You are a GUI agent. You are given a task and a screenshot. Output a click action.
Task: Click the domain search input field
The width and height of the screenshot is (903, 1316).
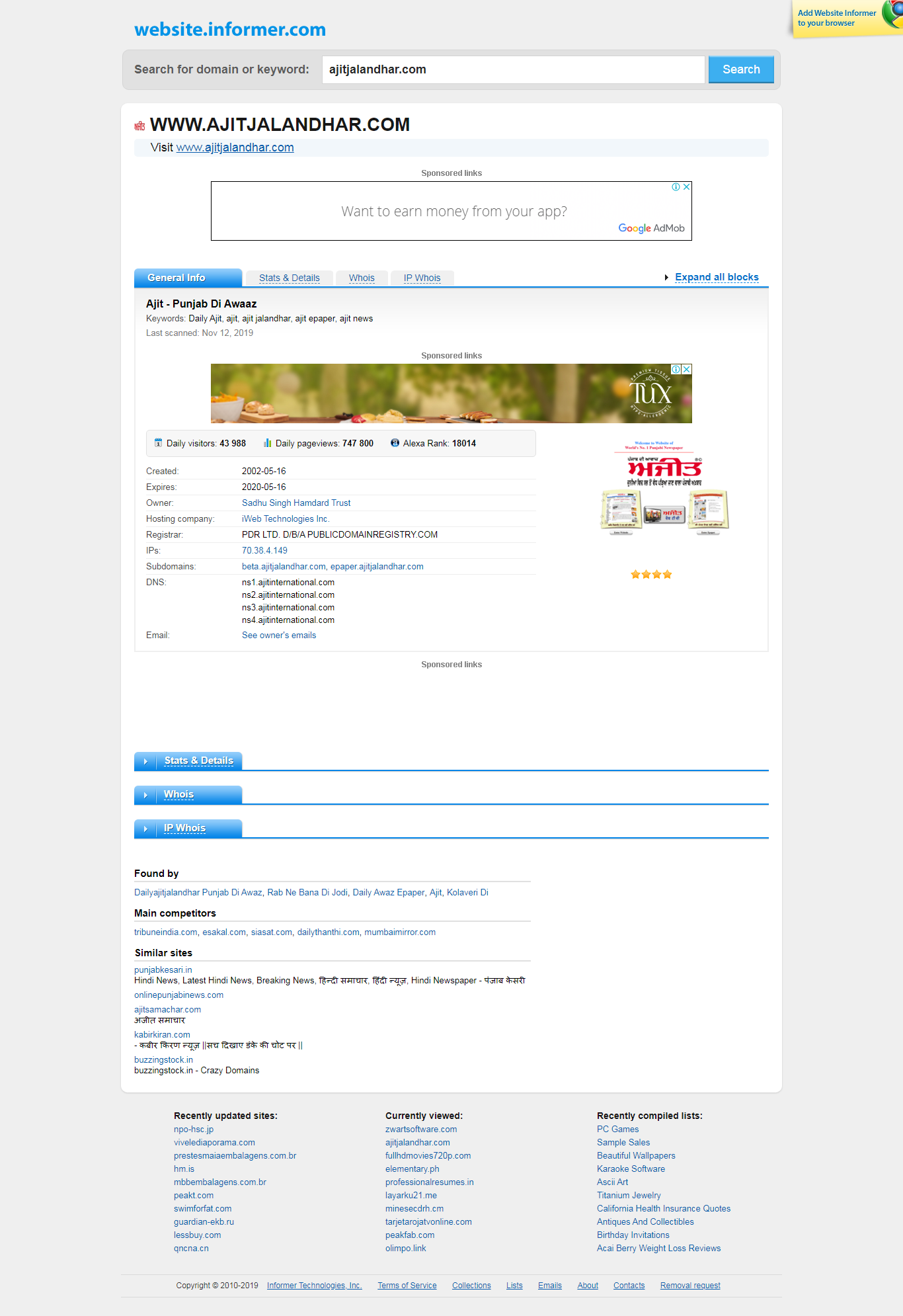click(514, 69)
